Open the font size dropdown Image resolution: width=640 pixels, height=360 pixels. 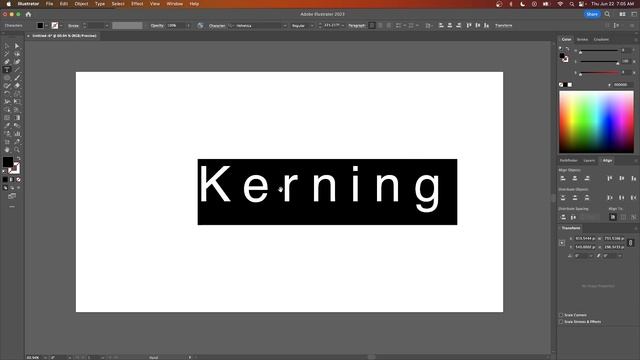click(x=343, y=25)
